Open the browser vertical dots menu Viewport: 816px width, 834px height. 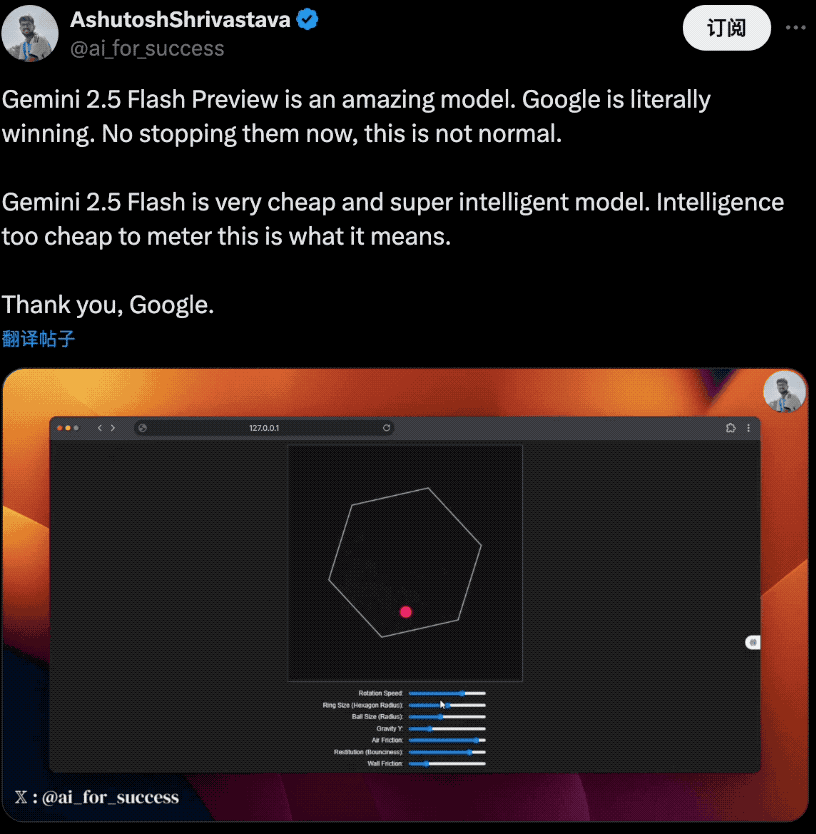748,428
